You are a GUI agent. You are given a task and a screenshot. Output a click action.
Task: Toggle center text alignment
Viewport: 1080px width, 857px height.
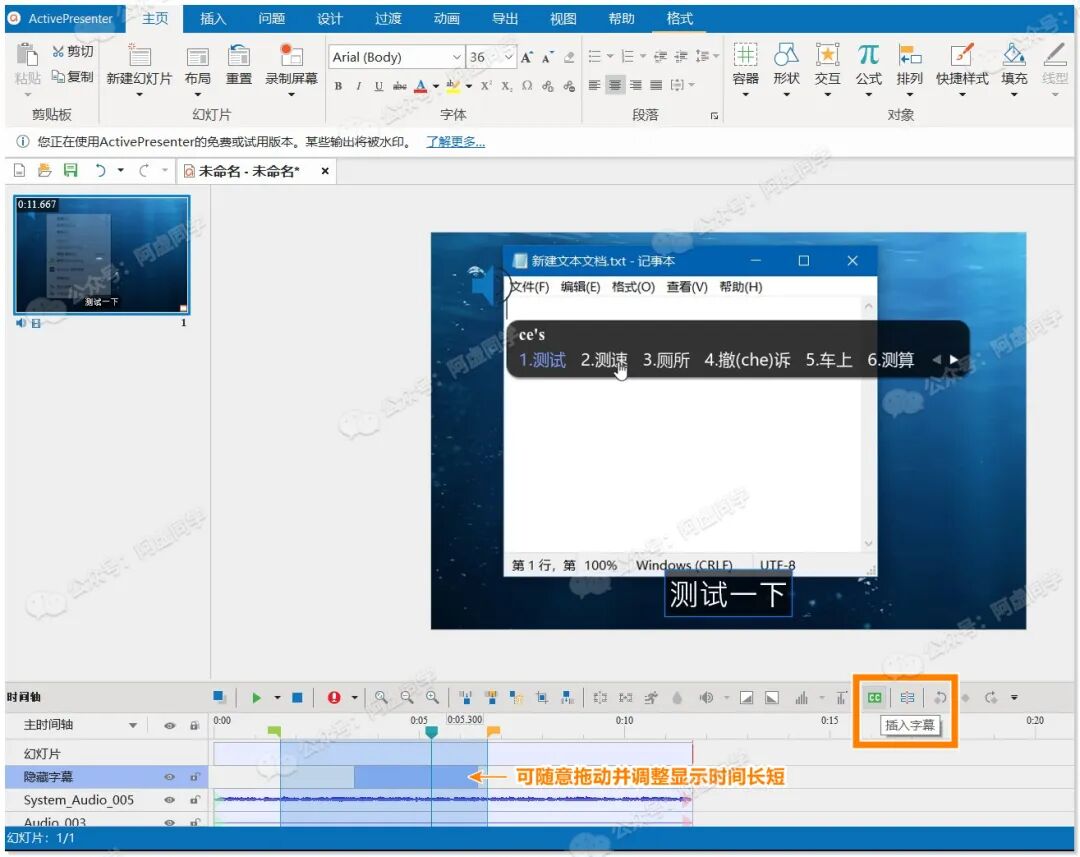615,85
